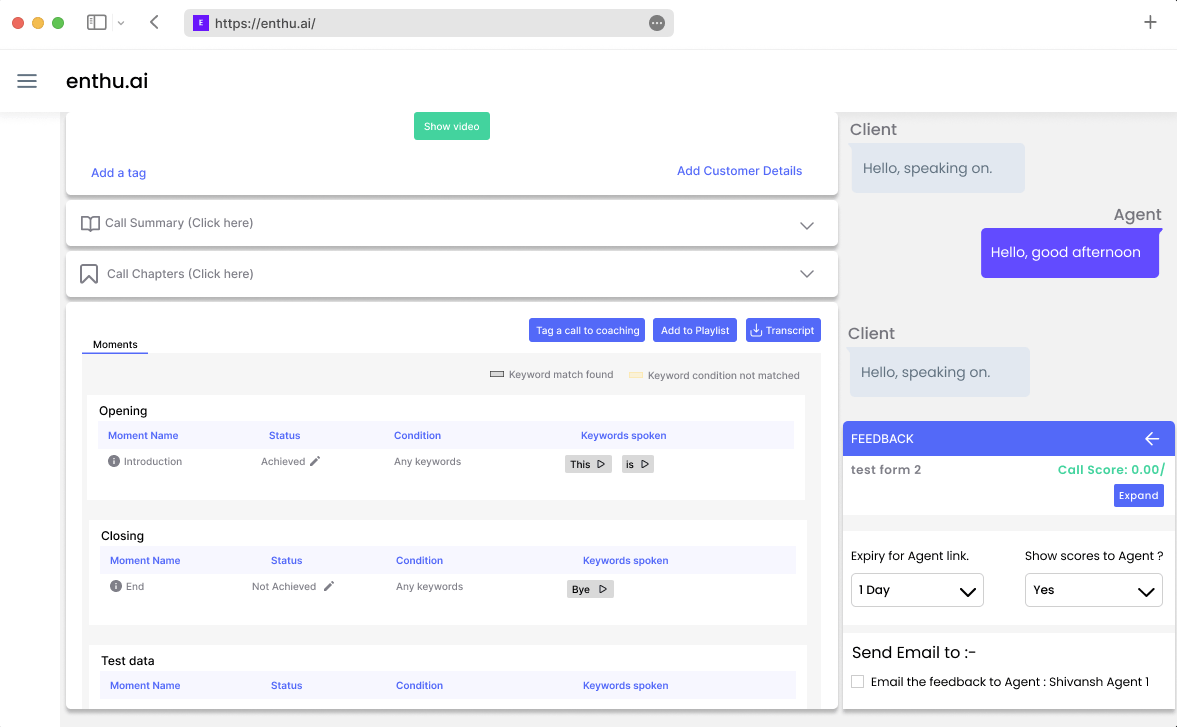The height and width of the screenshot is (727, 1177).
Task: Open 'Show scores to Agent' dropdown
Action: tap(1093, 590)
